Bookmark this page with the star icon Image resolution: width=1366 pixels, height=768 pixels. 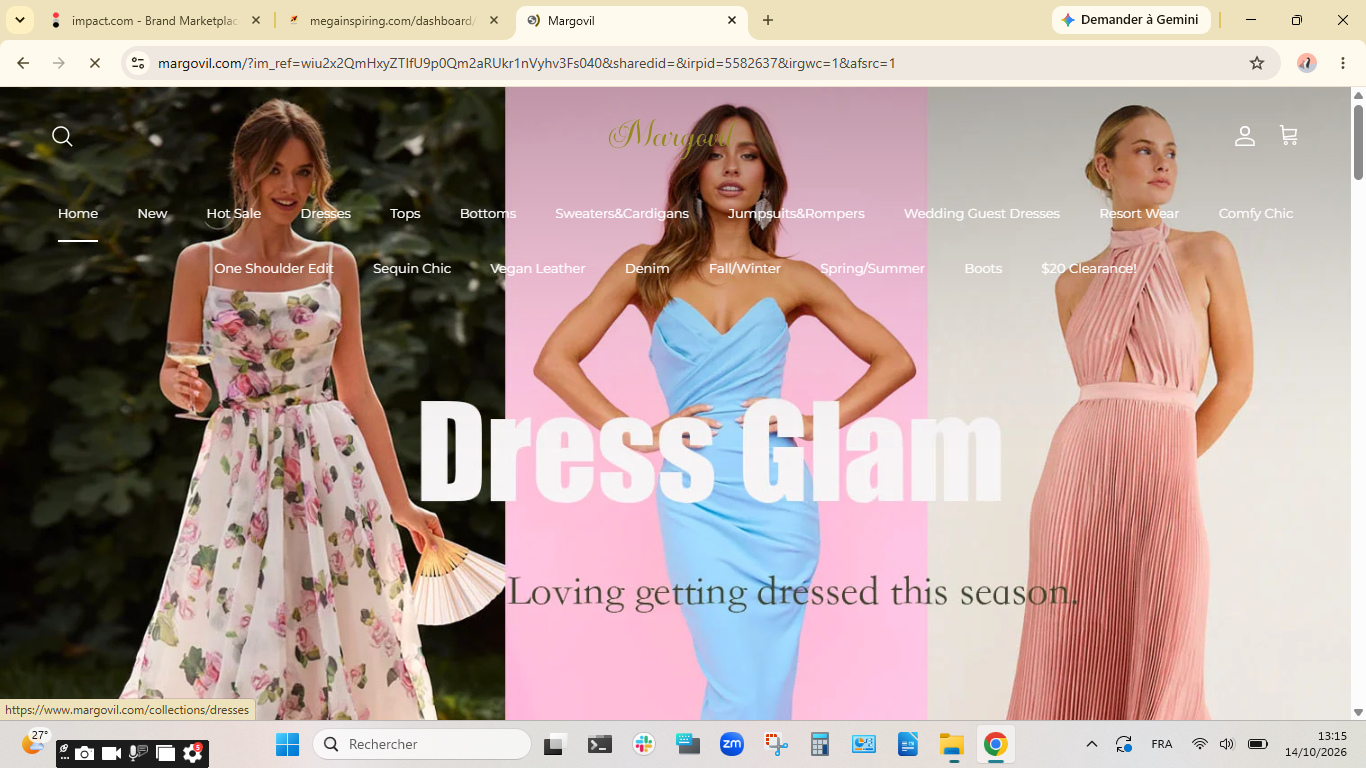[x=1257, y=63]
